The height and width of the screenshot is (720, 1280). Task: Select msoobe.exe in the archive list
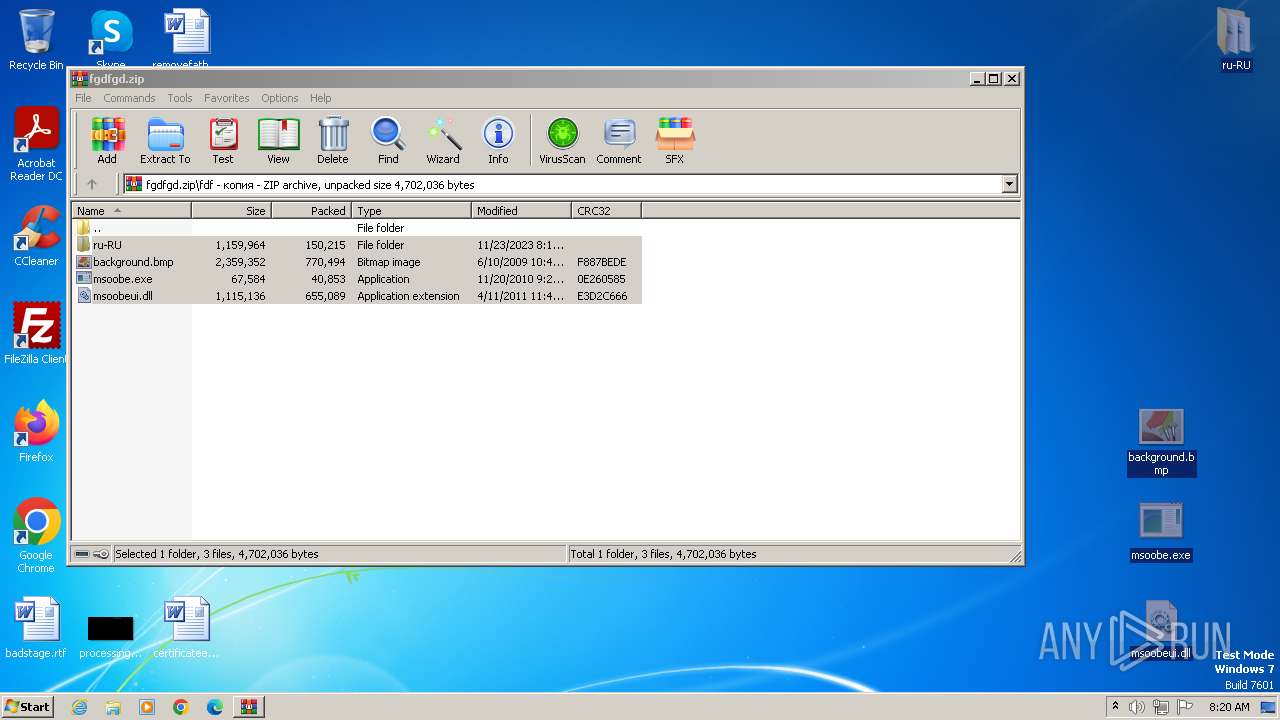357,279
